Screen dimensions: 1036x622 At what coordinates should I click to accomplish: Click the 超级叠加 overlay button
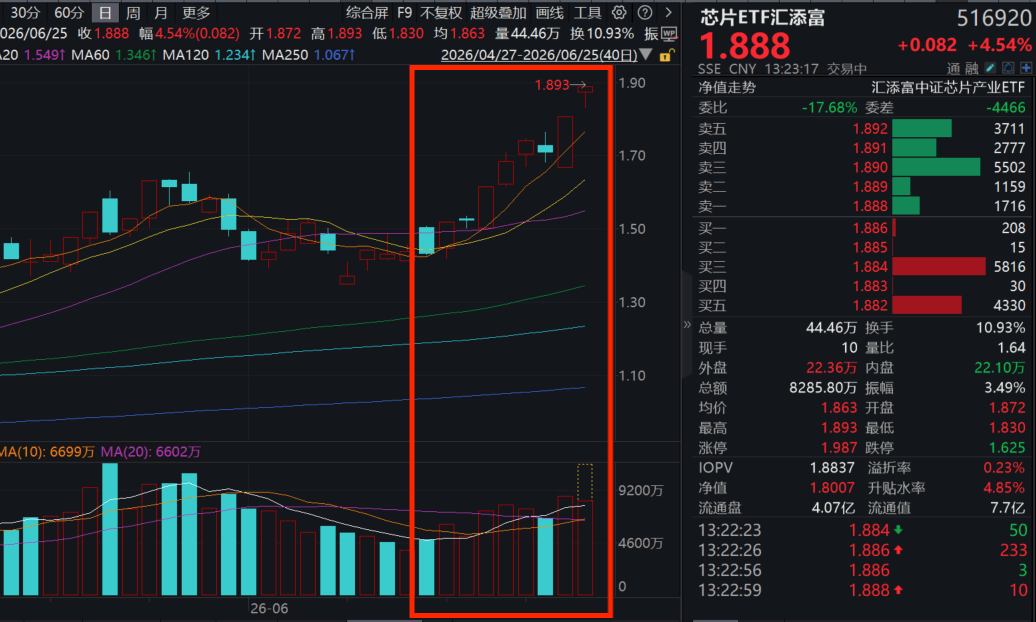(498, 13)
